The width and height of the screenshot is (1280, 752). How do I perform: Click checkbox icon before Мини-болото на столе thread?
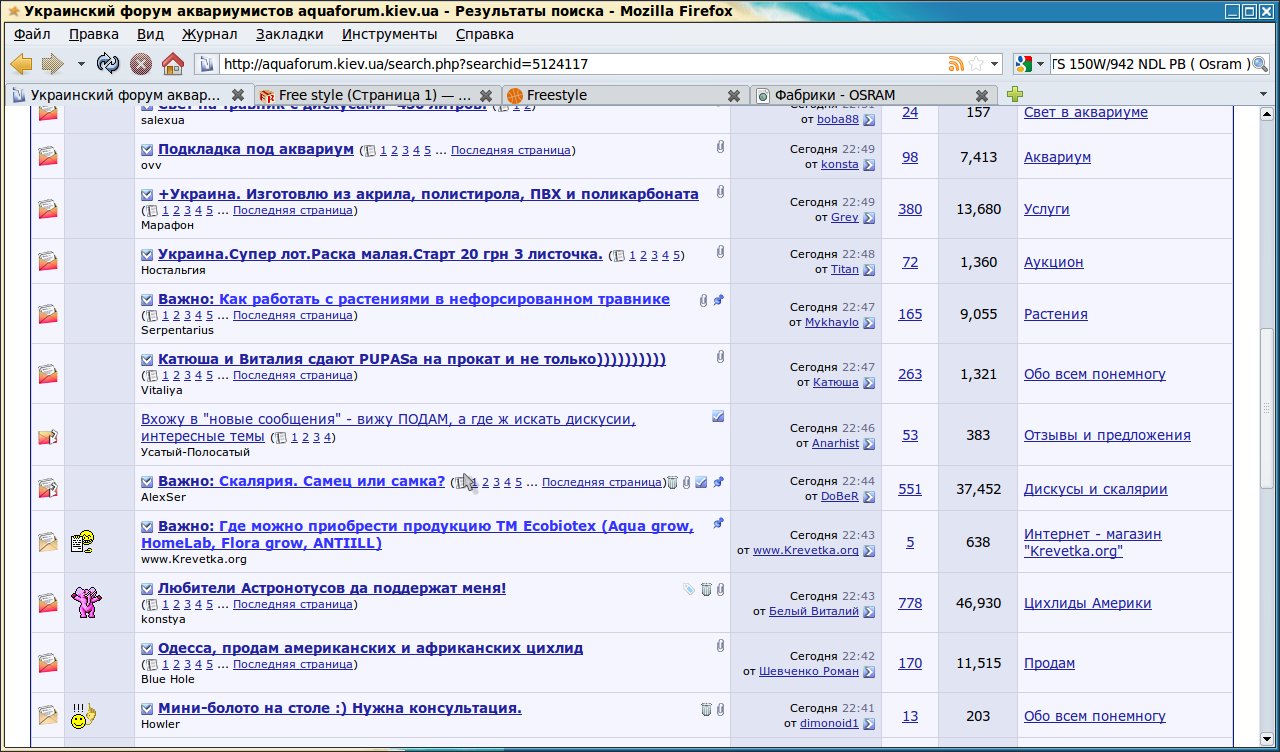(x=147, y=709)
